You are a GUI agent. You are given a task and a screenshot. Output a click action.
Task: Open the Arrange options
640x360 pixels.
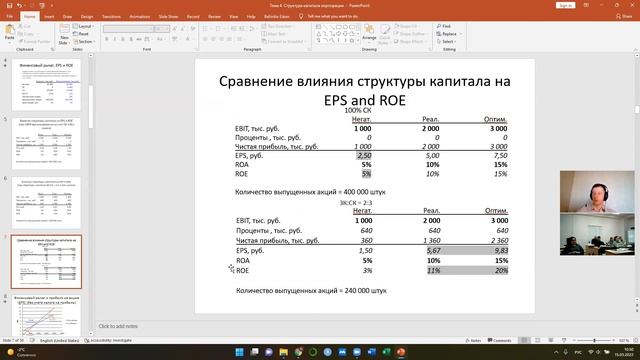click(x=369, y=33)
